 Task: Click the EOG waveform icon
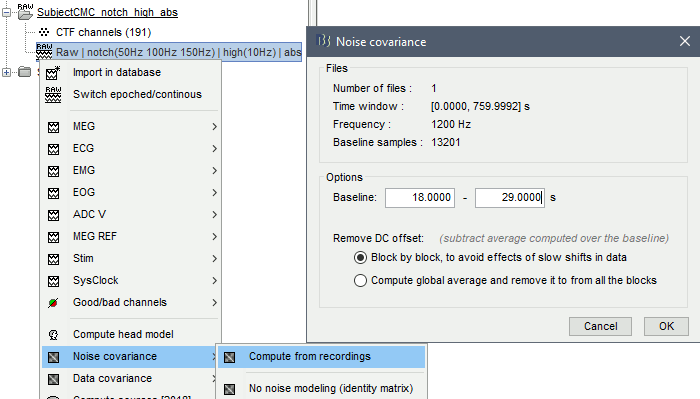pyautogui.click(x=54, y=193)
